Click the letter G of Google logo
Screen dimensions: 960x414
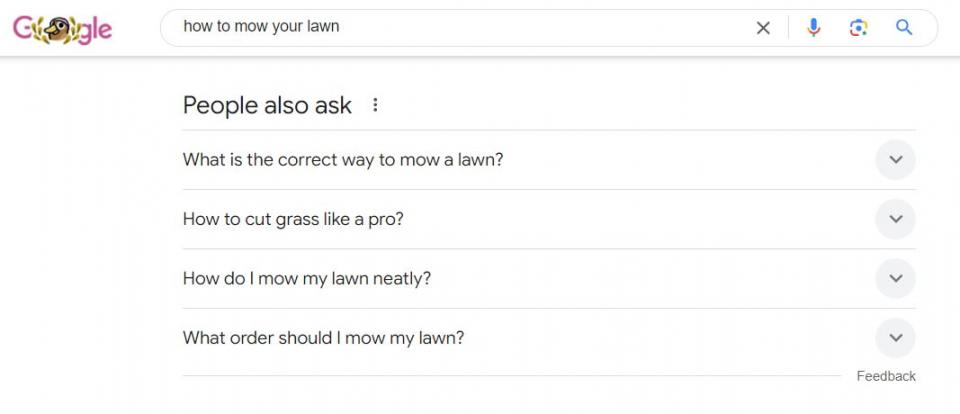[x=23, y=28]
